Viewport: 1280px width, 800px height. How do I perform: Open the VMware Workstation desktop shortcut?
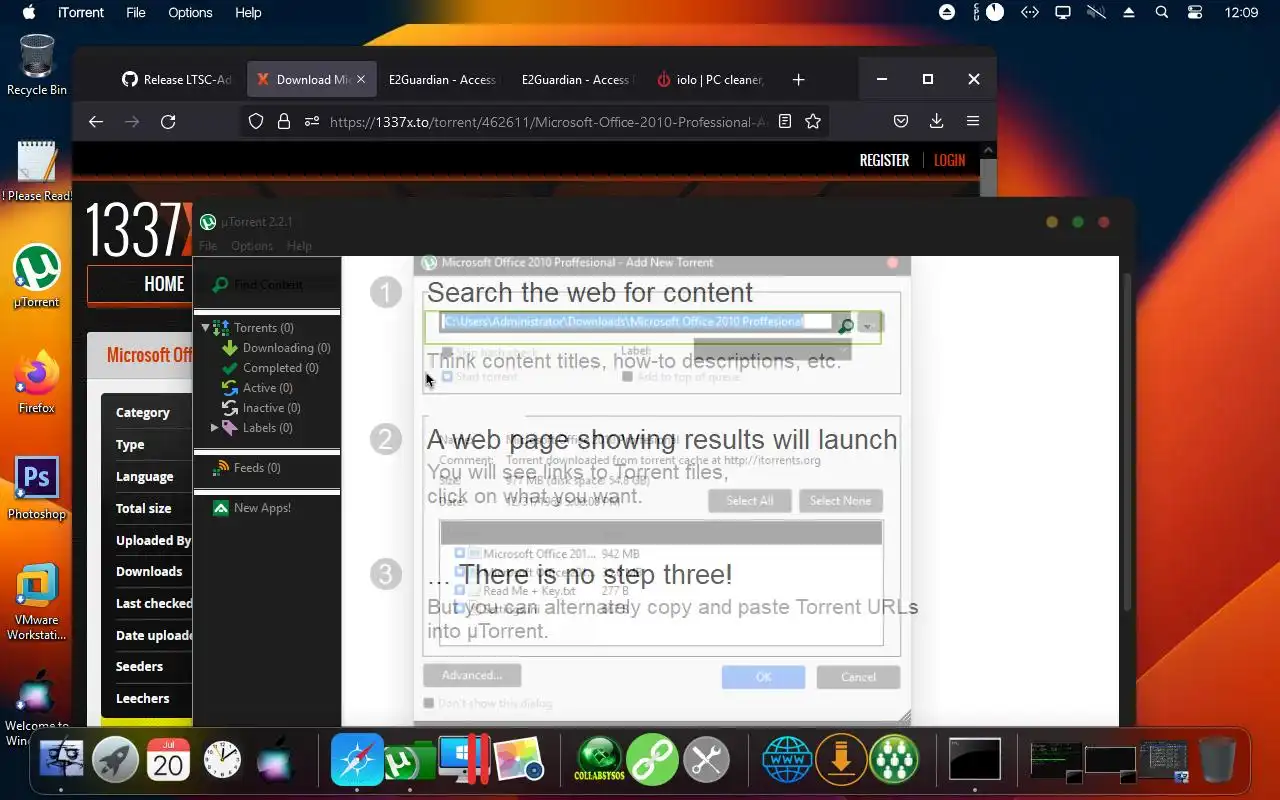[37, 602]
